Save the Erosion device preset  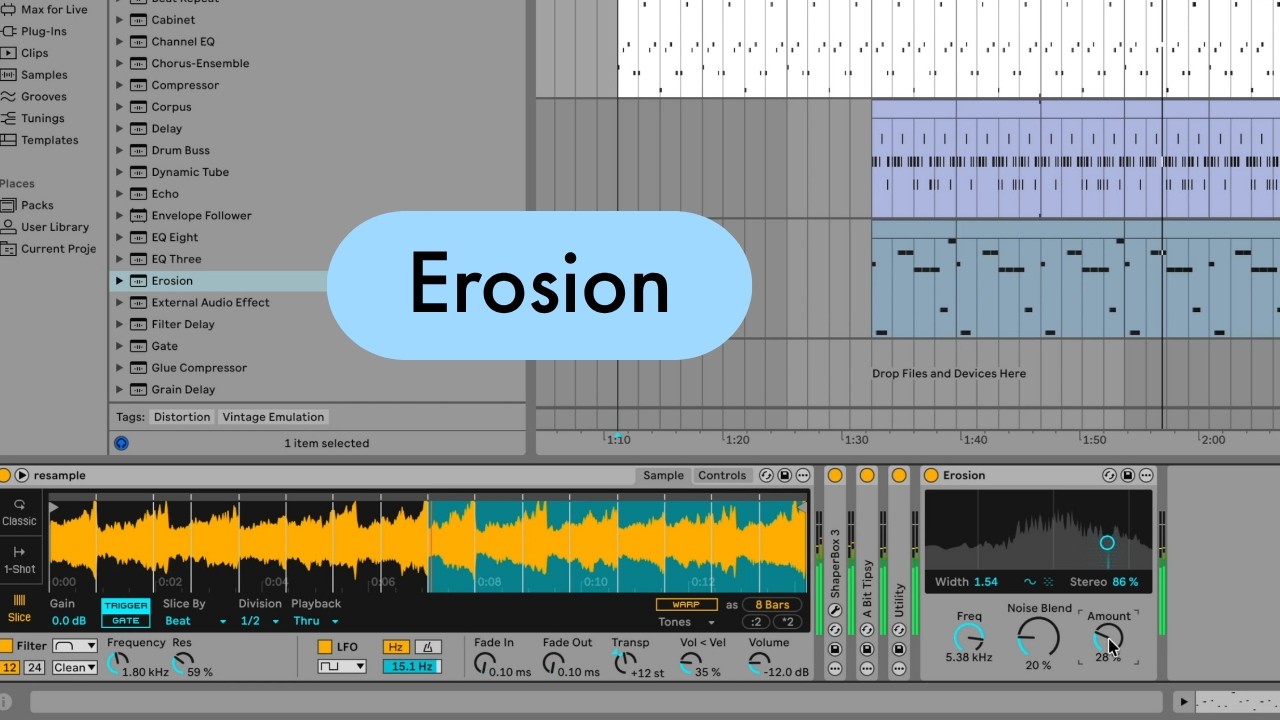1128,475
